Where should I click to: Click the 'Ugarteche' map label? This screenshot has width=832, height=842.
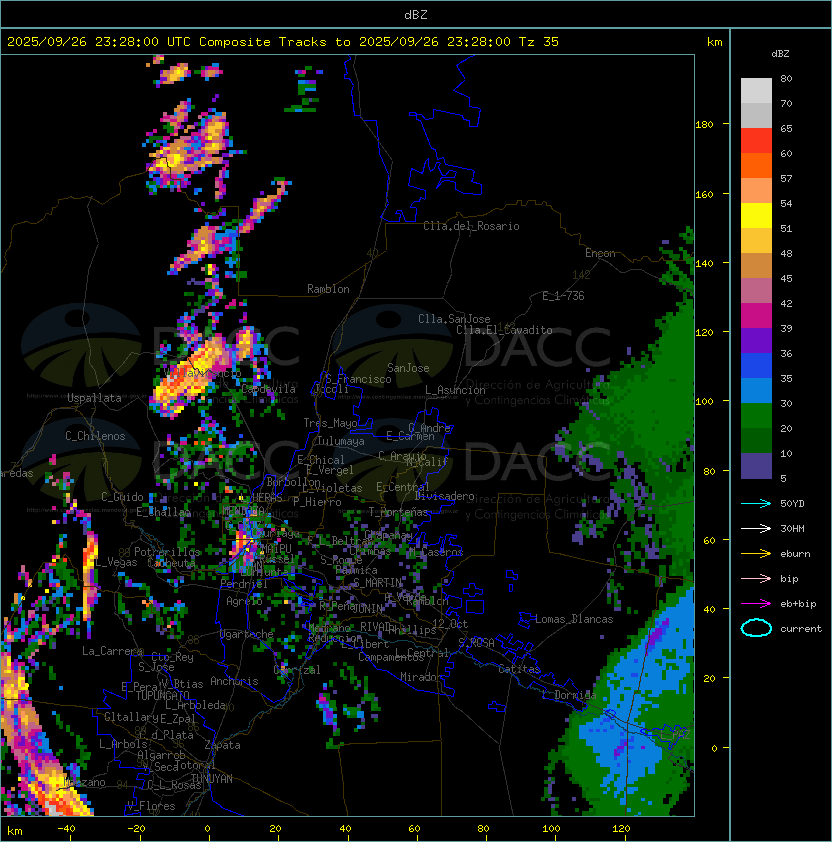247,634
